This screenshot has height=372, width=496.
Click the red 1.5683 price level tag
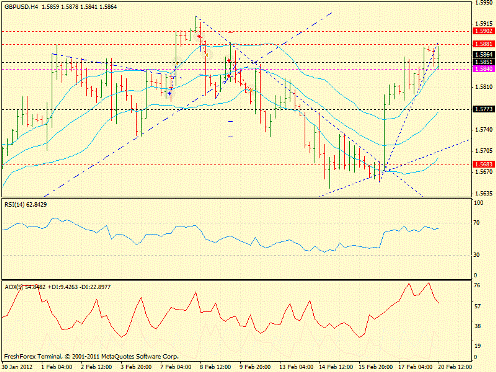pyautogui.click(x=483, y=164)
